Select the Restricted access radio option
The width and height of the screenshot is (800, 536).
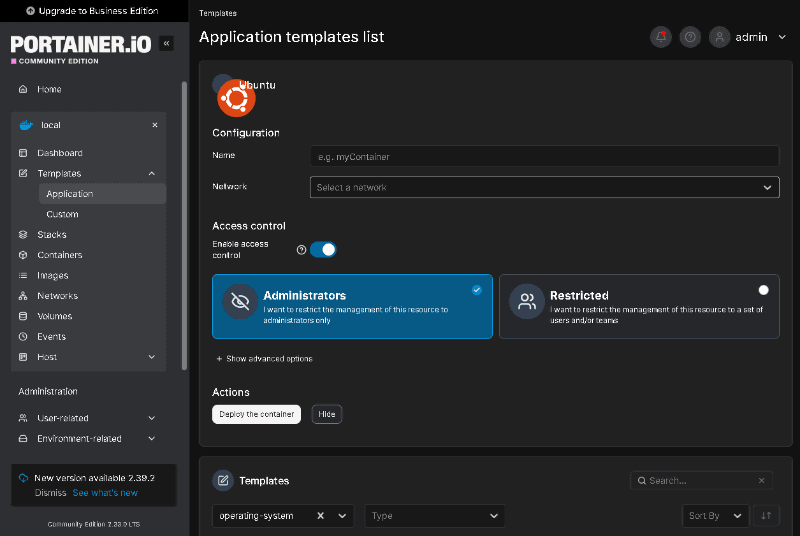coord(763,290)
